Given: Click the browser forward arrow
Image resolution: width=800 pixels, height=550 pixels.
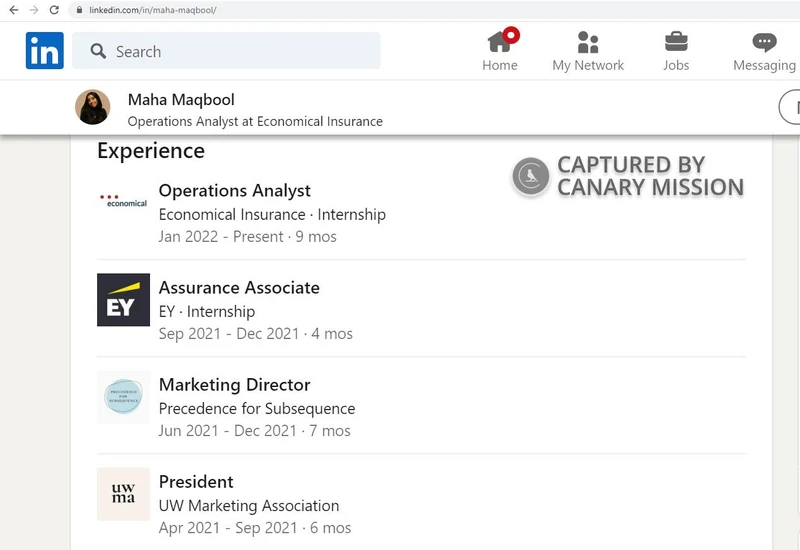Looking at the screenshot, I should point(34,10).
